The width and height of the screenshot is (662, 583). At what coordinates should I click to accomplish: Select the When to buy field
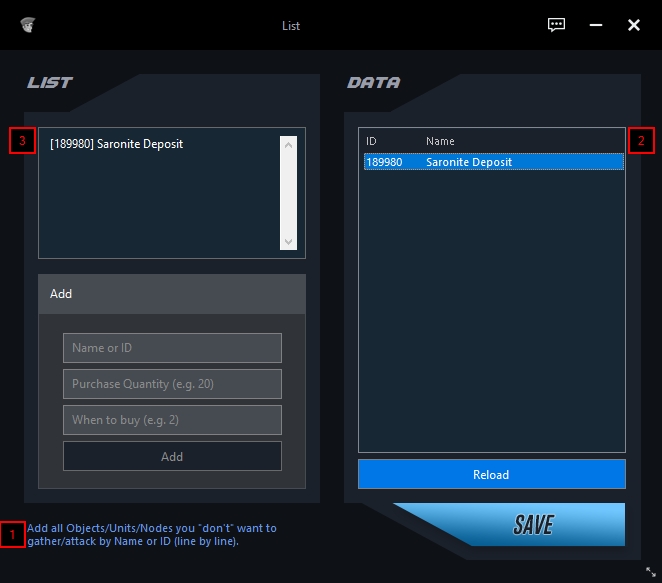(x=172, y=420)
